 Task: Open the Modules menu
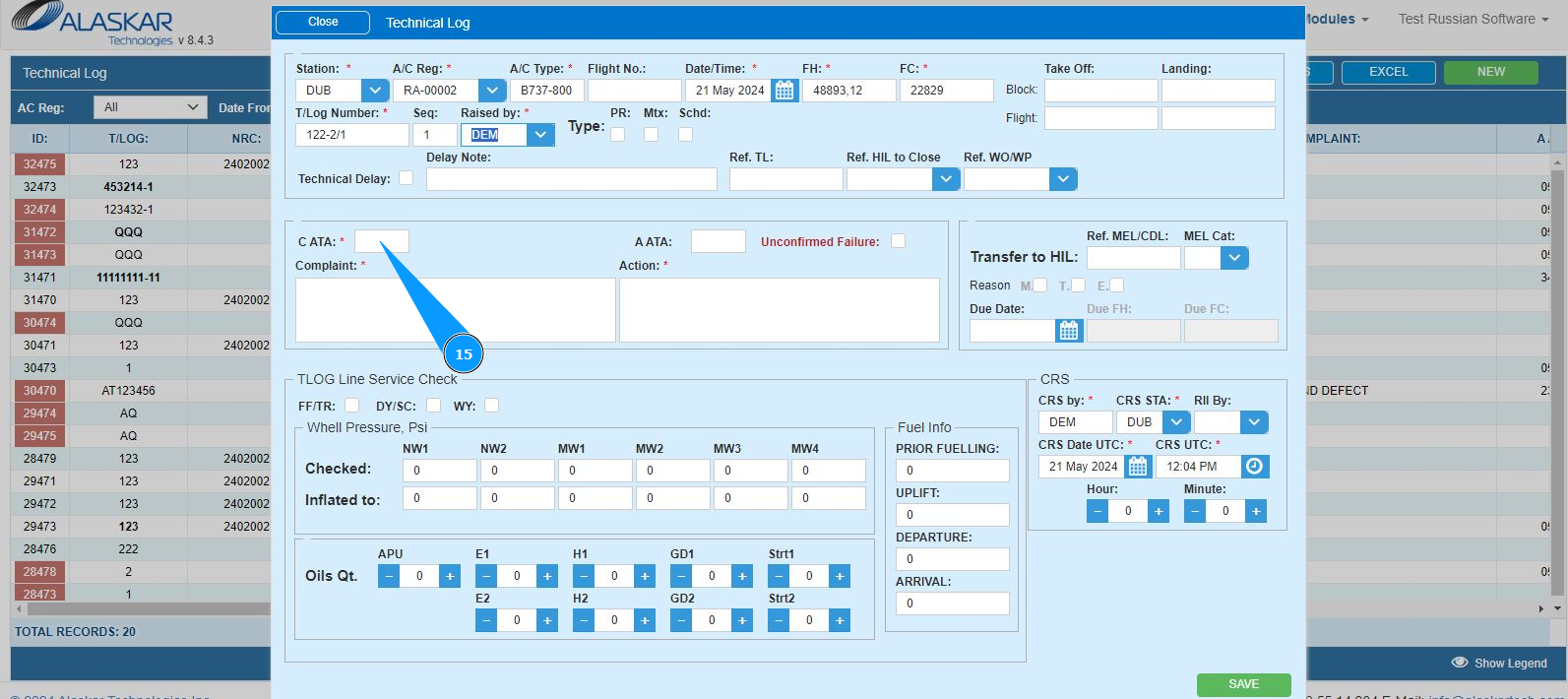pyautogui.click(x=1336, y=19)
